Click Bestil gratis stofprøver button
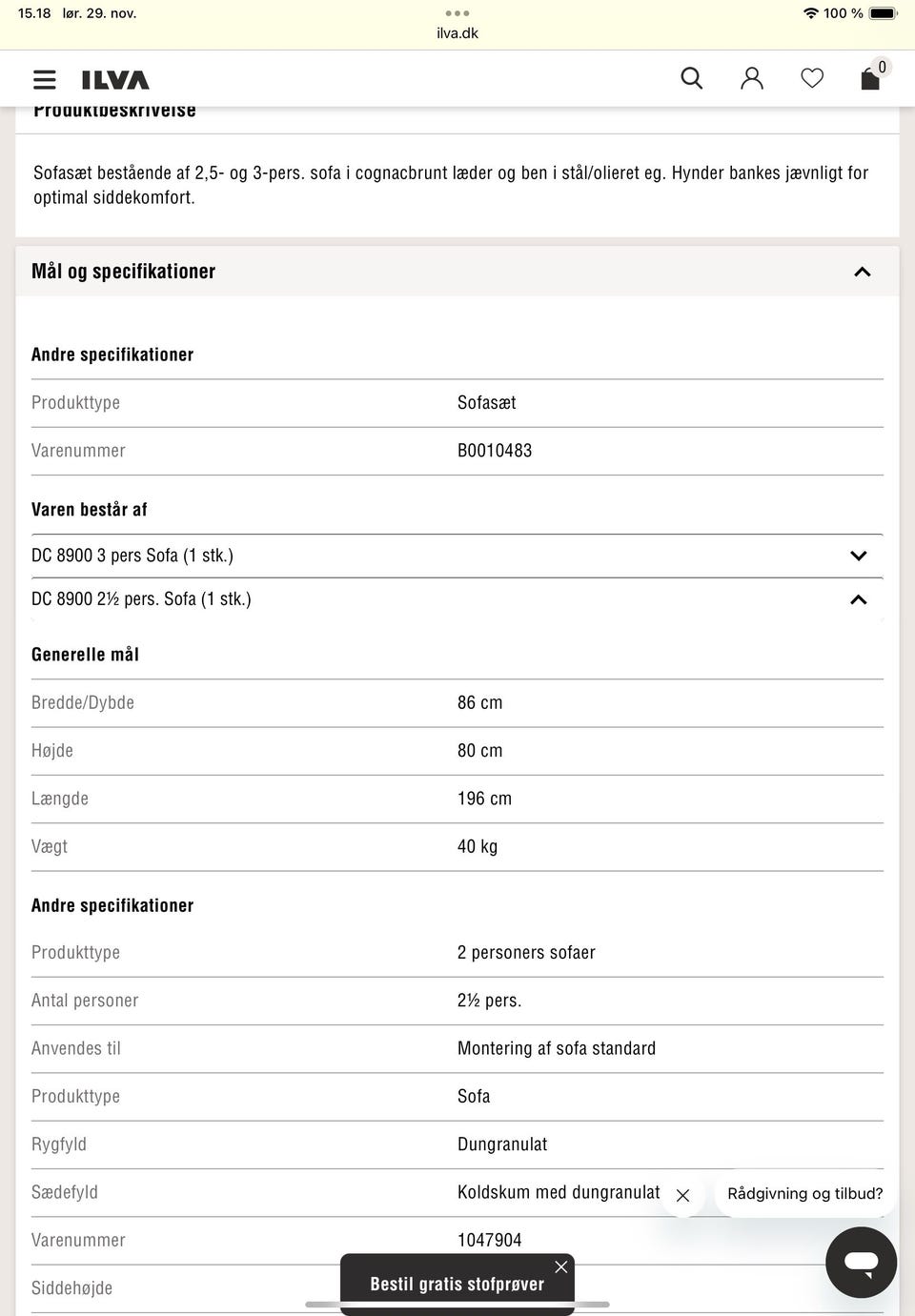The height and width of the screenshot is (1316, 915). tap(457, 1285)
